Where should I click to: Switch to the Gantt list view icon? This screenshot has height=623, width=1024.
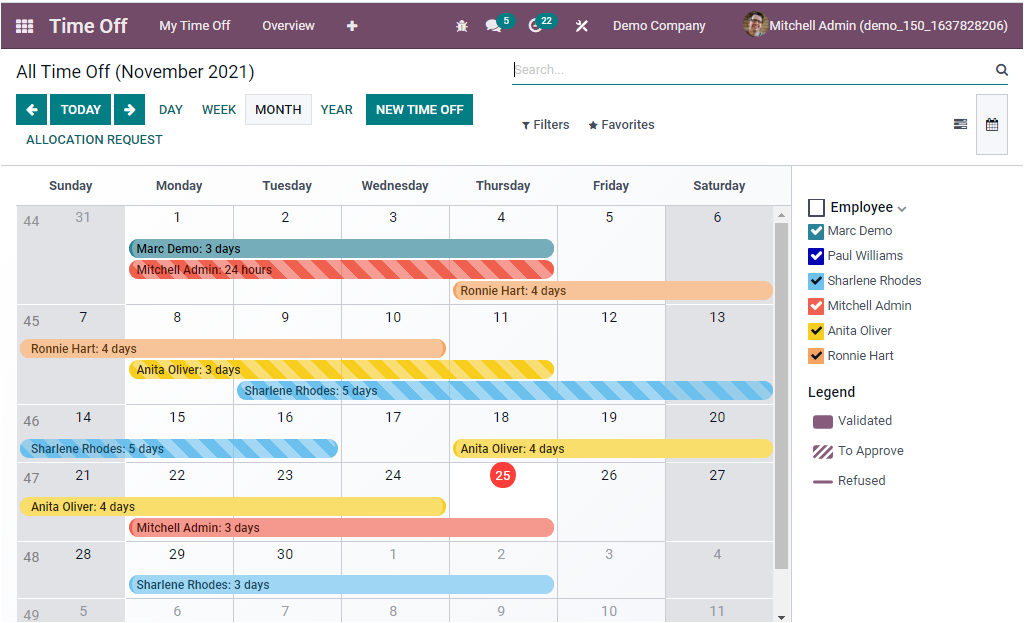coord(960,124)
